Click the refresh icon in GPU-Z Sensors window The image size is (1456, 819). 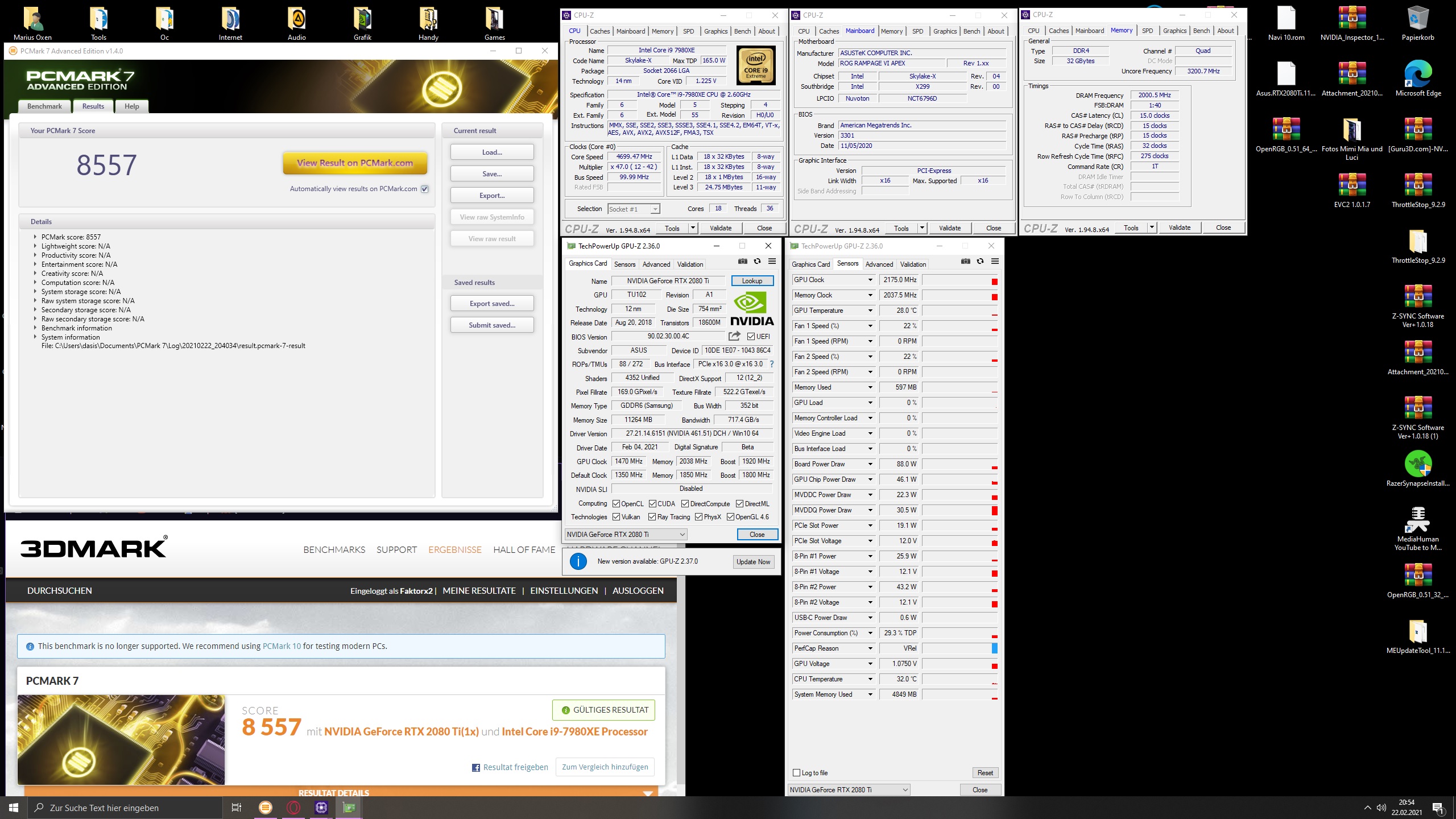click(x=980, y=261)
